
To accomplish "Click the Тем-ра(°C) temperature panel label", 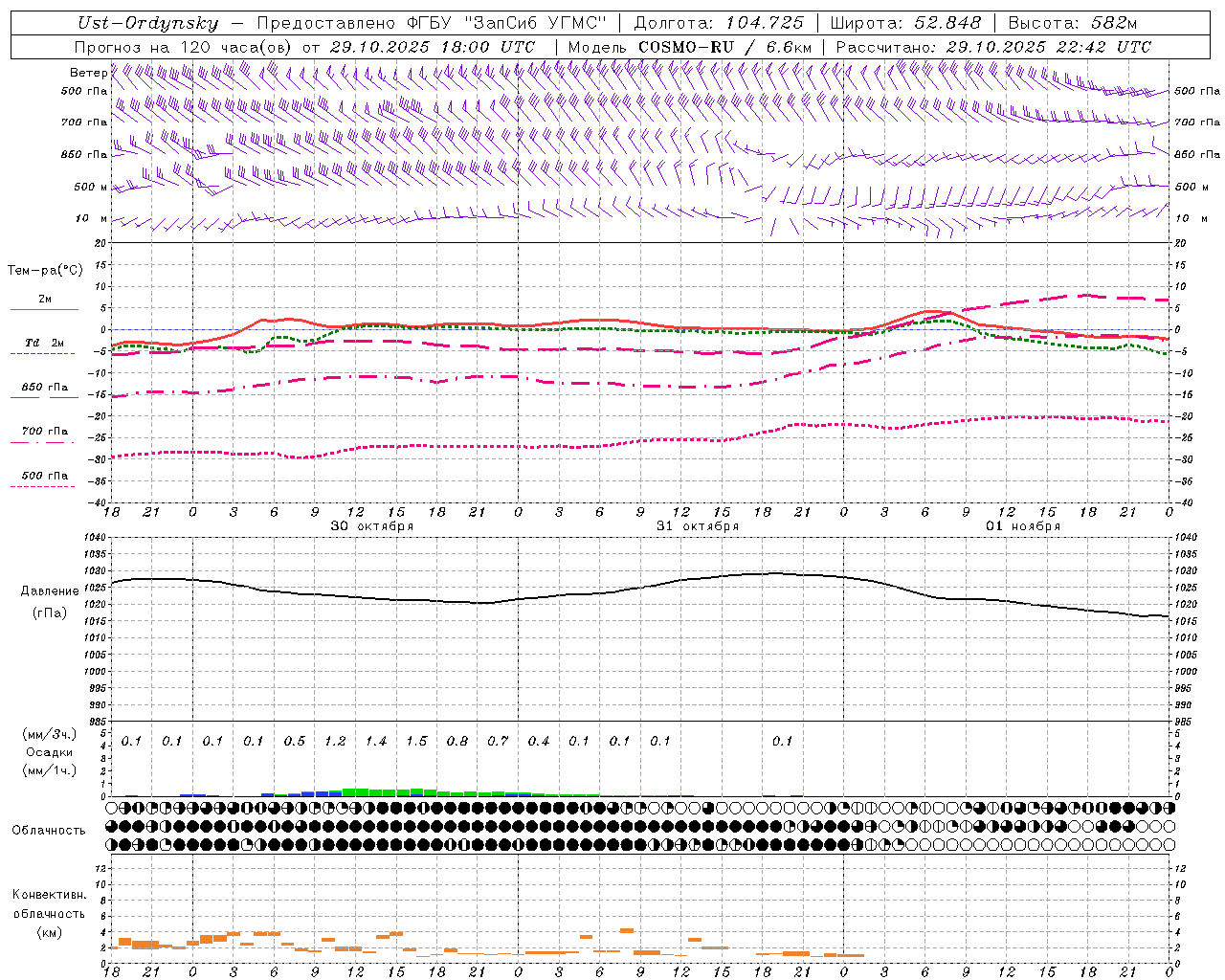I will coord(45,271).
